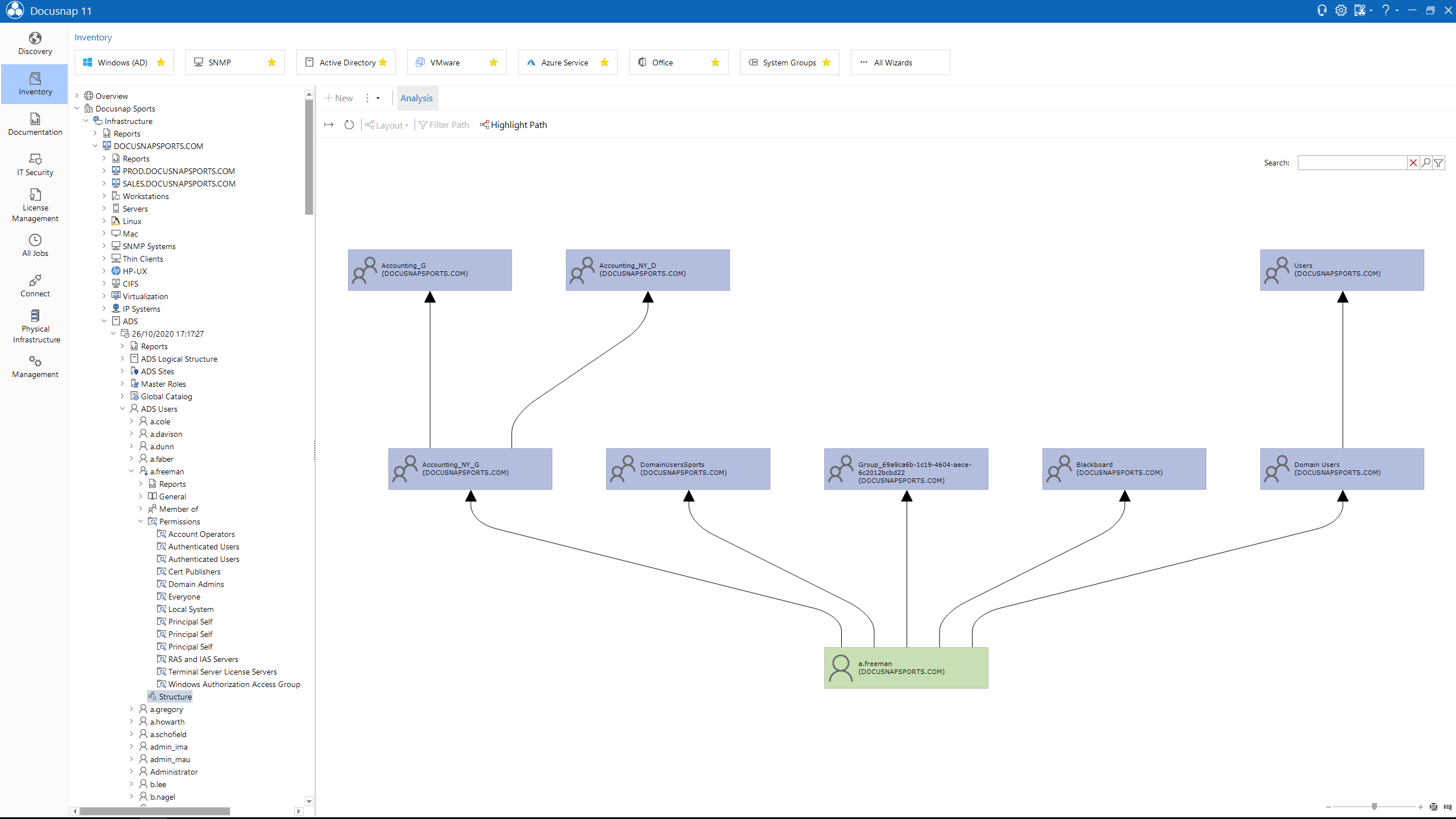Click the question mark help icon
Viewport: 1456px width, 819px height.
1385,11
